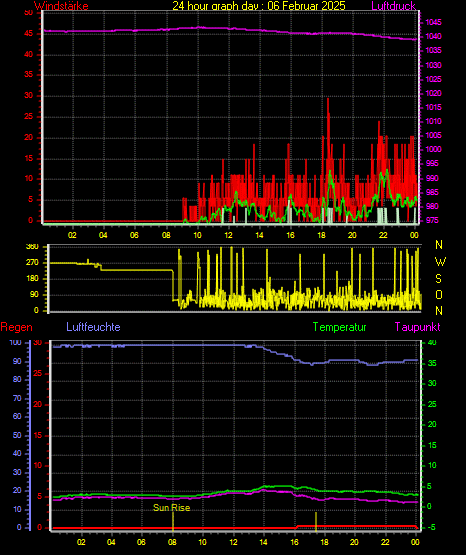Viewport: 466px width, 555px height.
Task: Click the 1010 pressure axis value
Action: tap(433, 121)
